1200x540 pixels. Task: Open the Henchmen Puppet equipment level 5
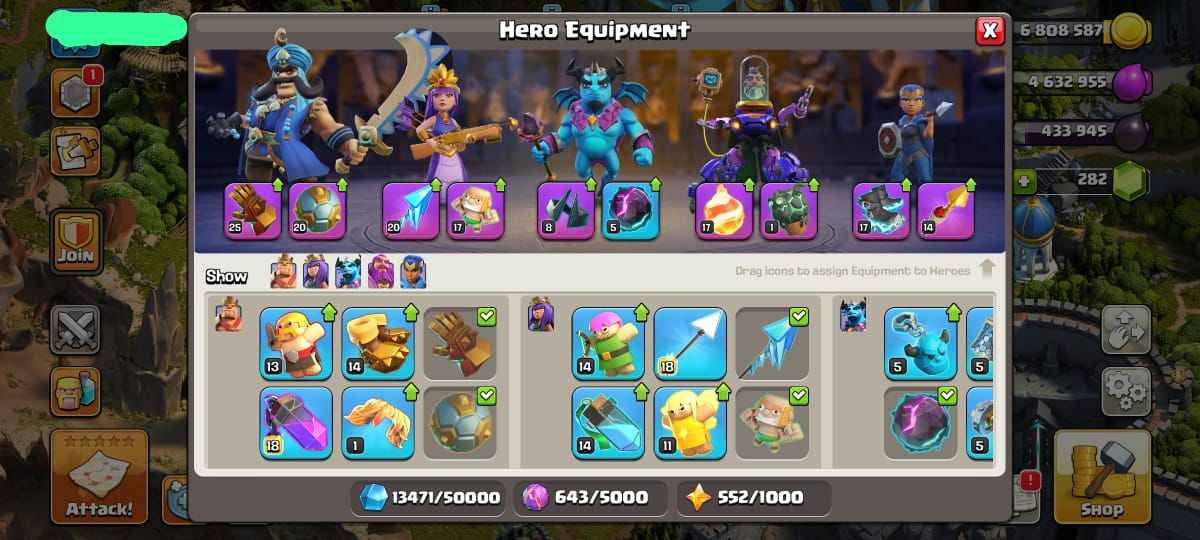coord(920,343)
